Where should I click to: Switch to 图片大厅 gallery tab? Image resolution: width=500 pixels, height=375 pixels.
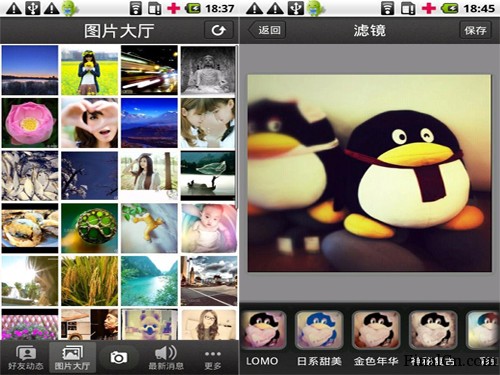tap(72, 358)
